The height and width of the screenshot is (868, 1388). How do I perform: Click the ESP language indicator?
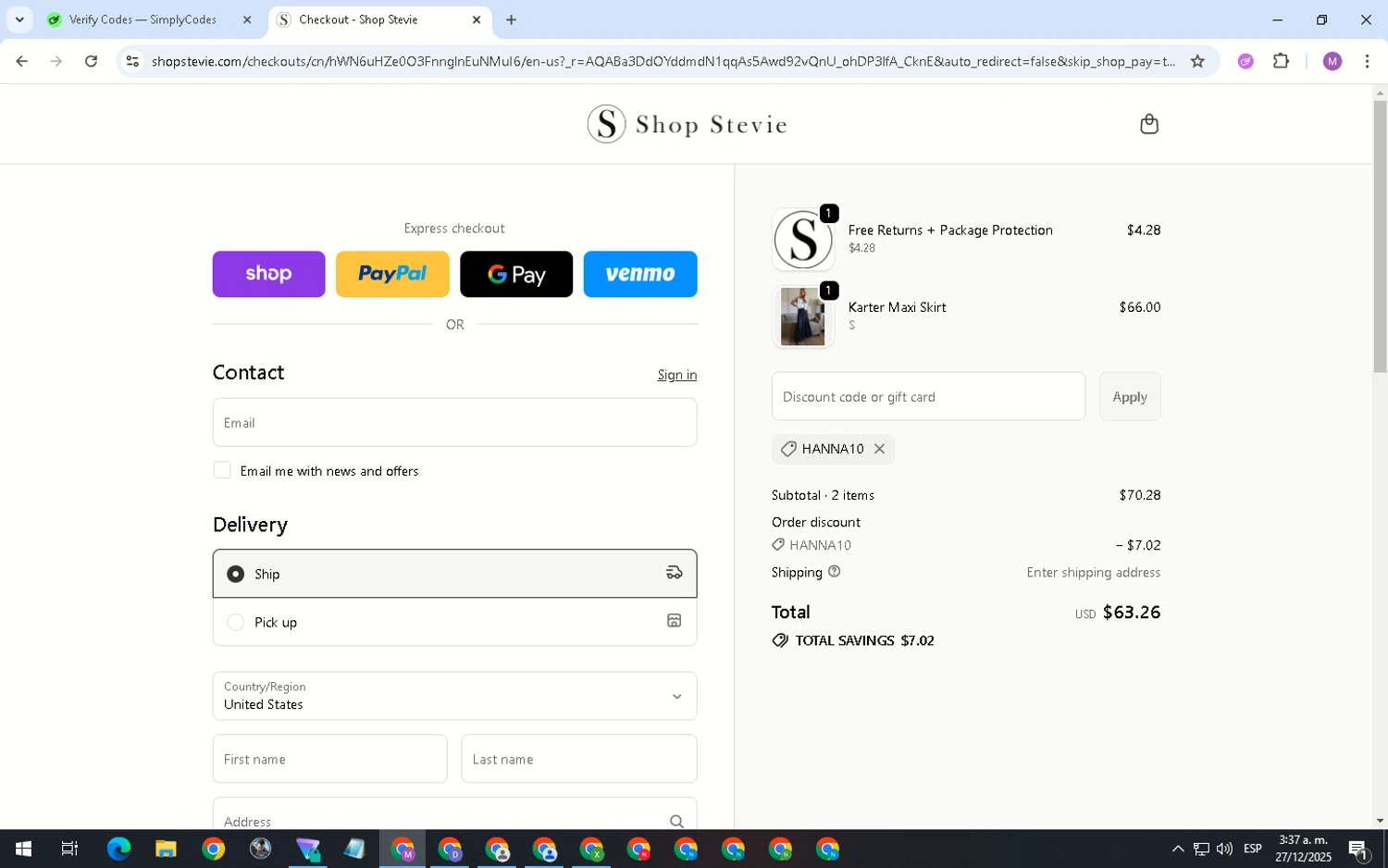tap(1253, 849)
